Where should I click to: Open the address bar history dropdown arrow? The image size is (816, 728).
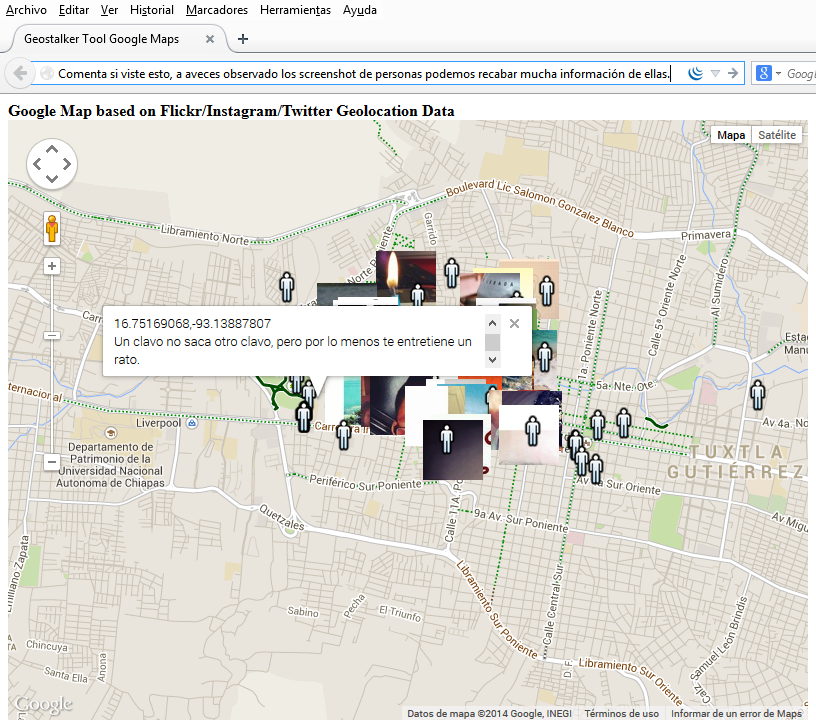coord(716,73)
